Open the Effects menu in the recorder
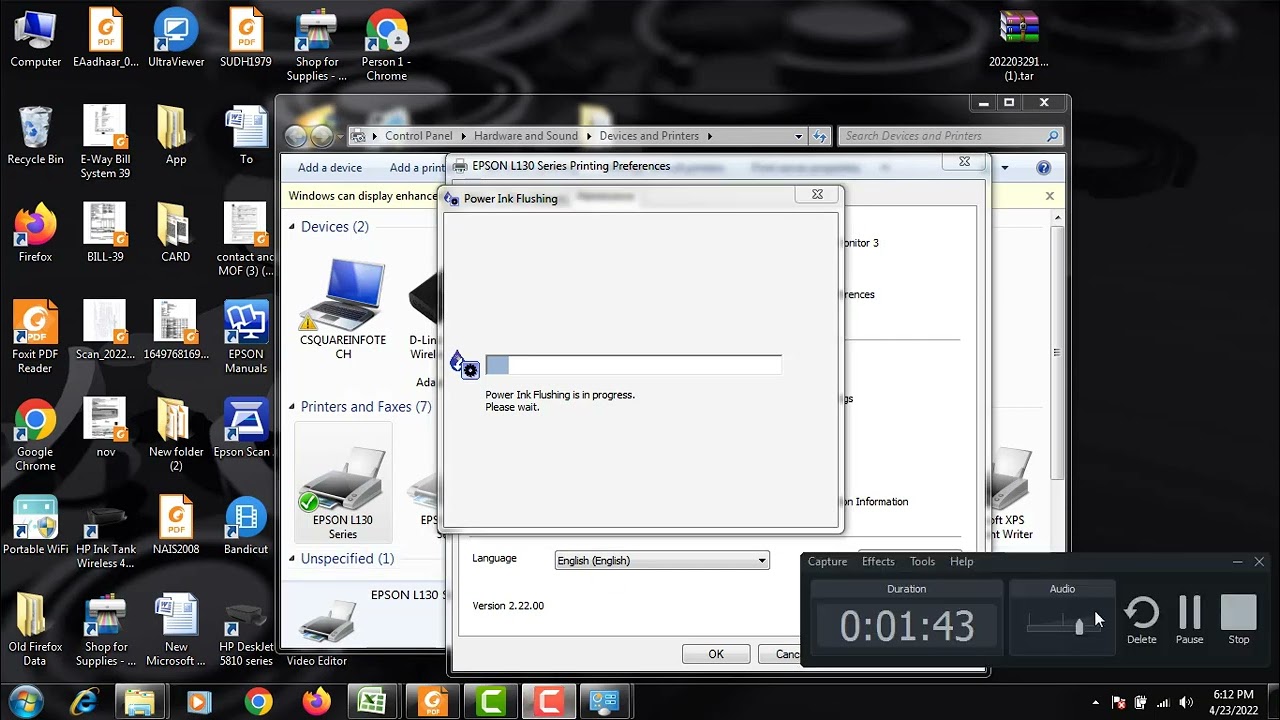1280x720 pixels. point(878,562)
